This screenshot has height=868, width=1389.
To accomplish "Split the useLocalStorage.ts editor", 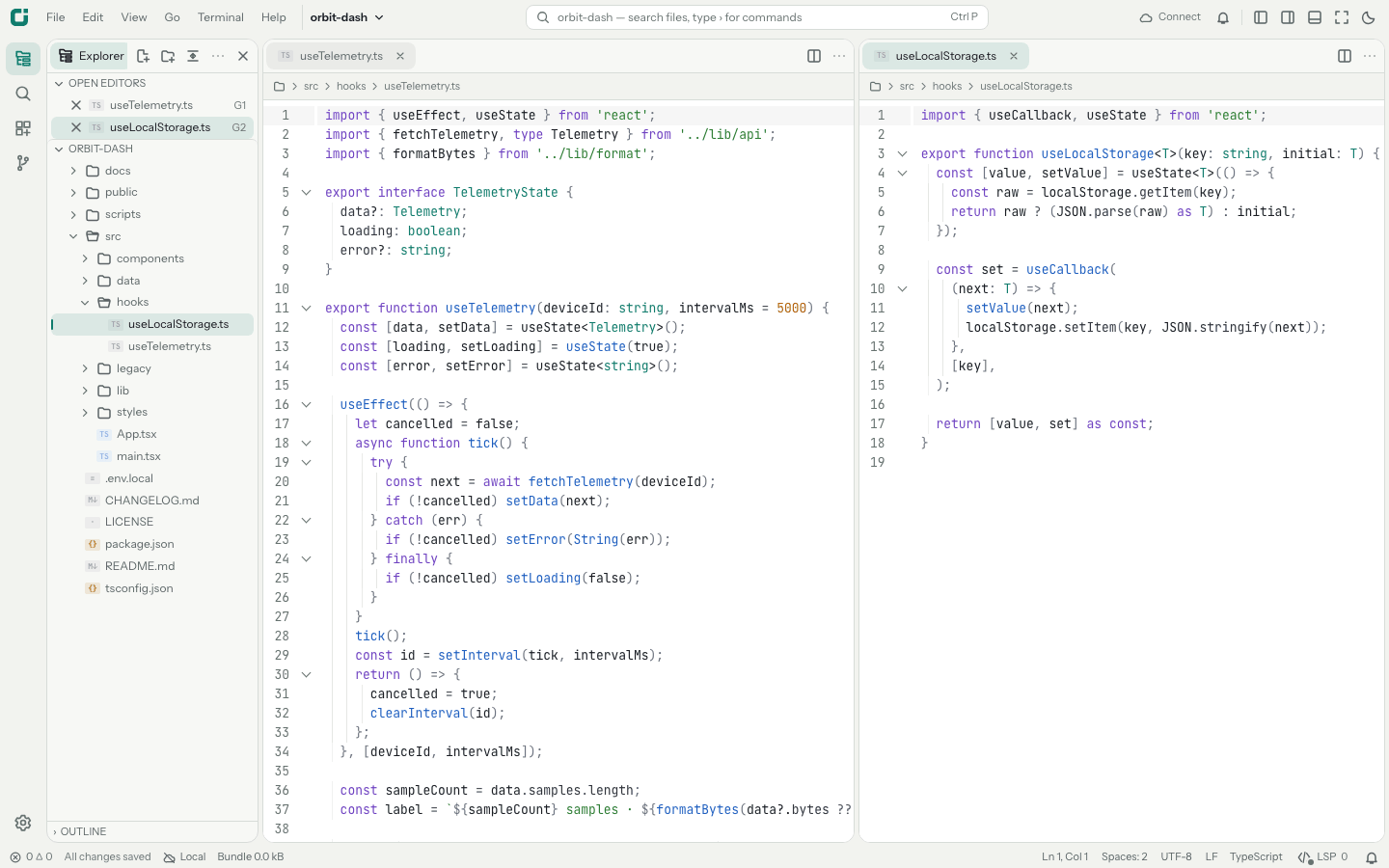I will (x=1345, y=56).
